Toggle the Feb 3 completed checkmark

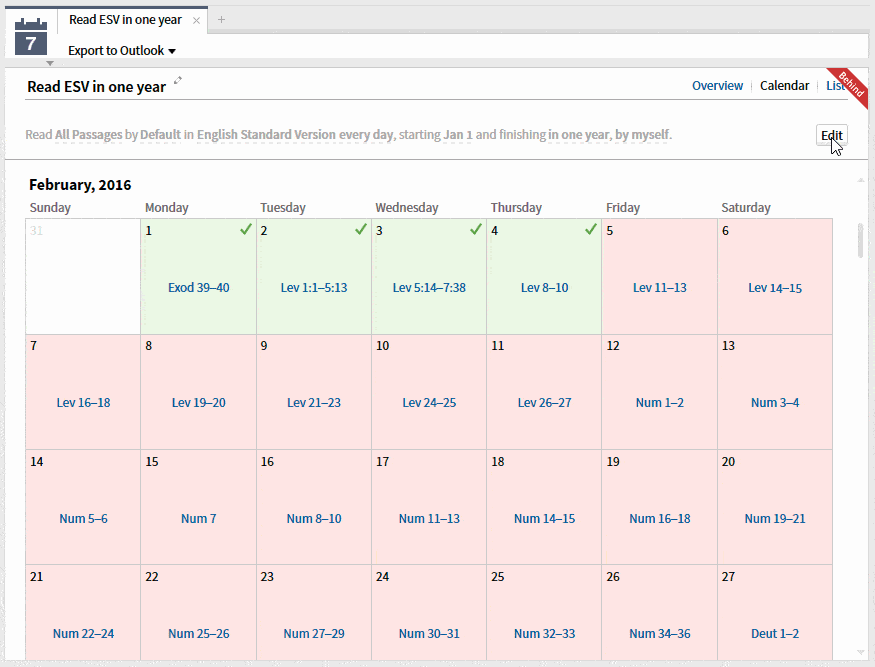[x=476, y=229]
